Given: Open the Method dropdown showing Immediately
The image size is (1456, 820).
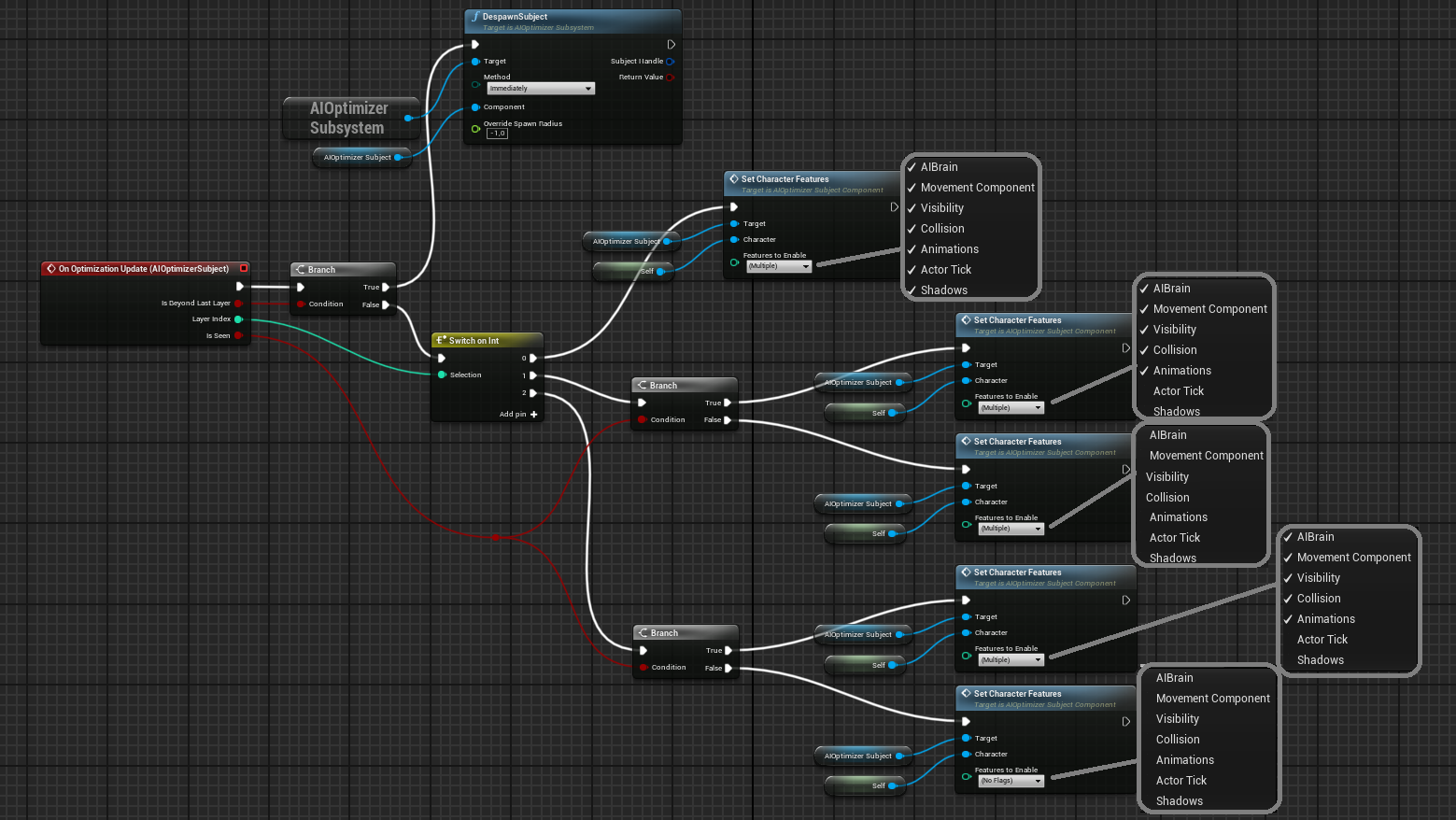Looking at the screenshot, I should 541,89.
